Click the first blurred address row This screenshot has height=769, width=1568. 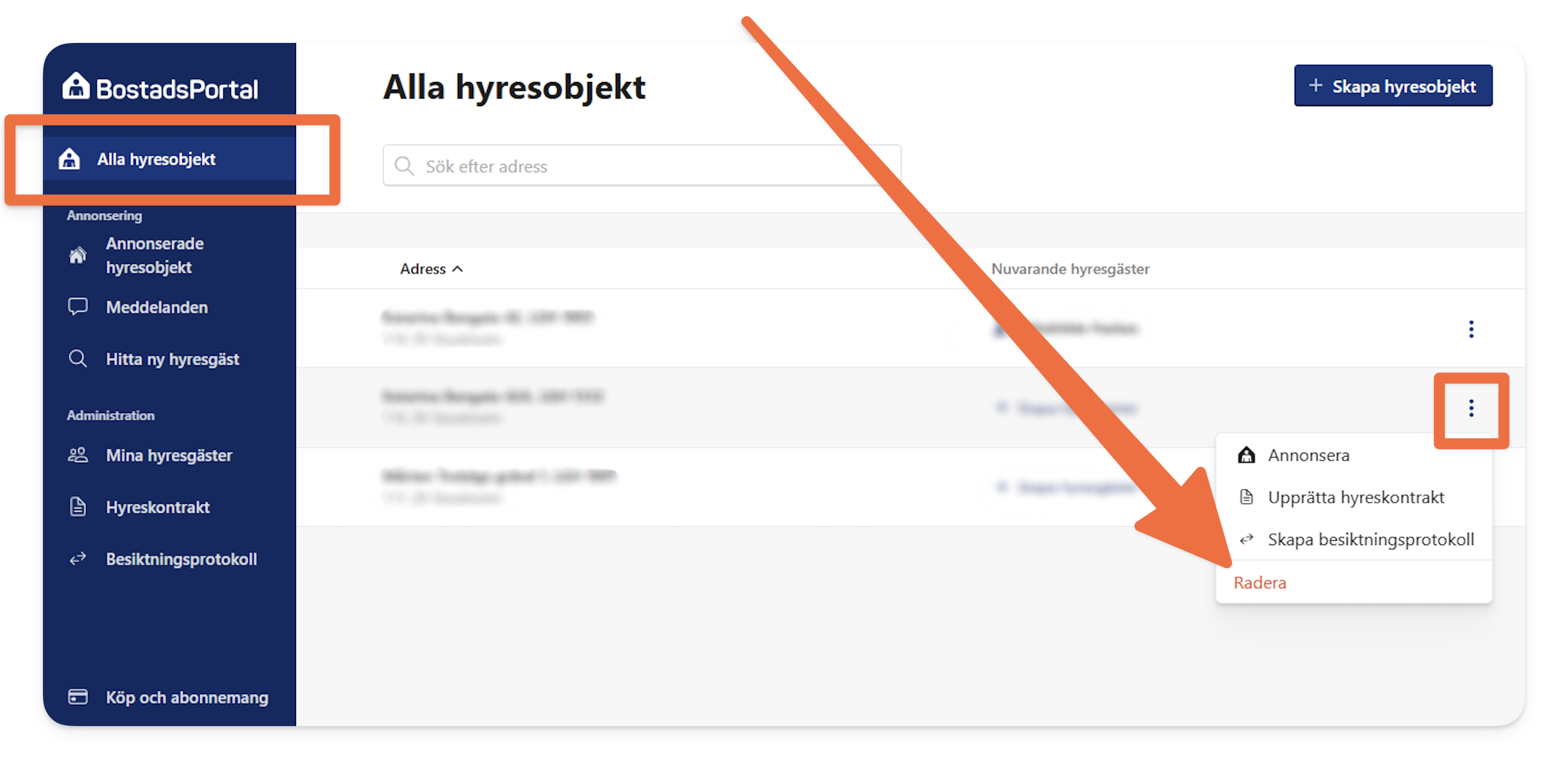coord(487,327)
